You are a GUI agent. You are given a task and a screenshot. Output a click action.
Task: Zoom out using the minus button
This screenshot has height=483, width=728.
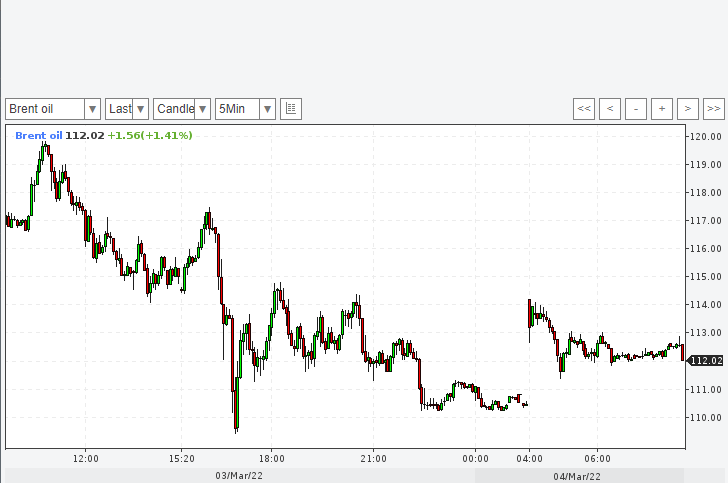[636, 109]
